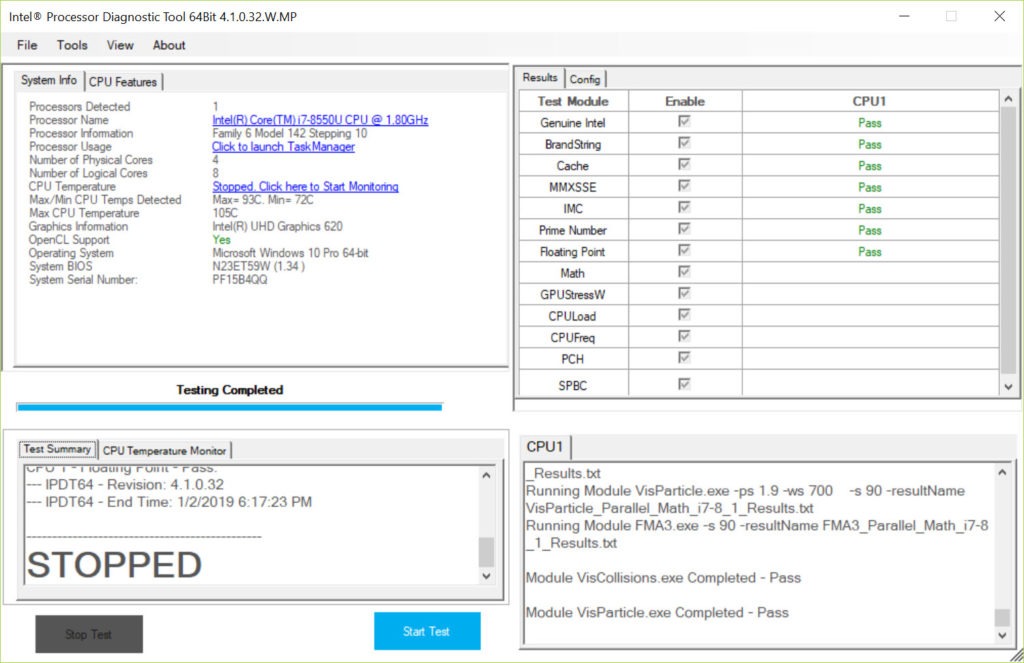Open the About menu

(169, 45)
